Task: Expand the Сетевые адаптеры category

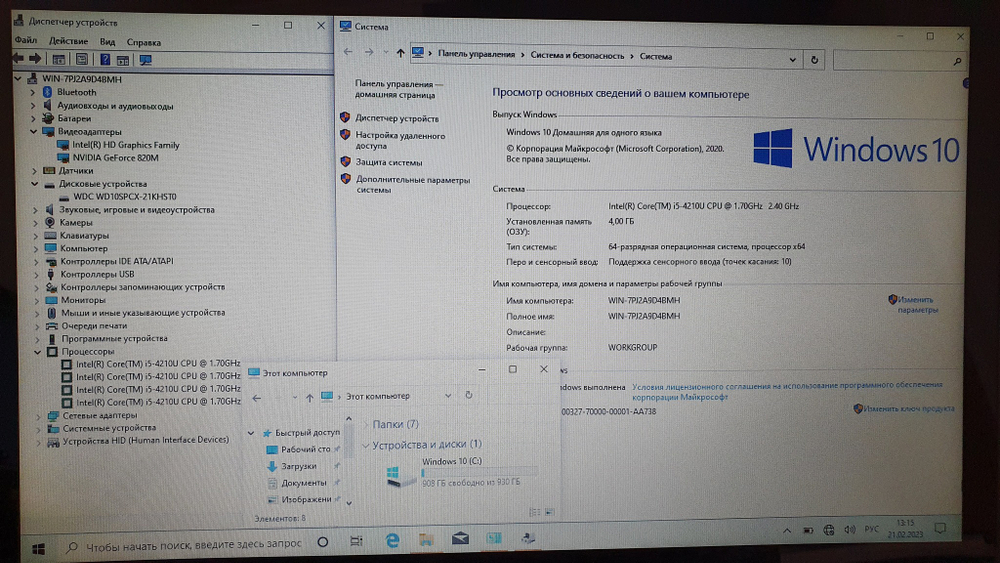Action: [x=38, y=416]
